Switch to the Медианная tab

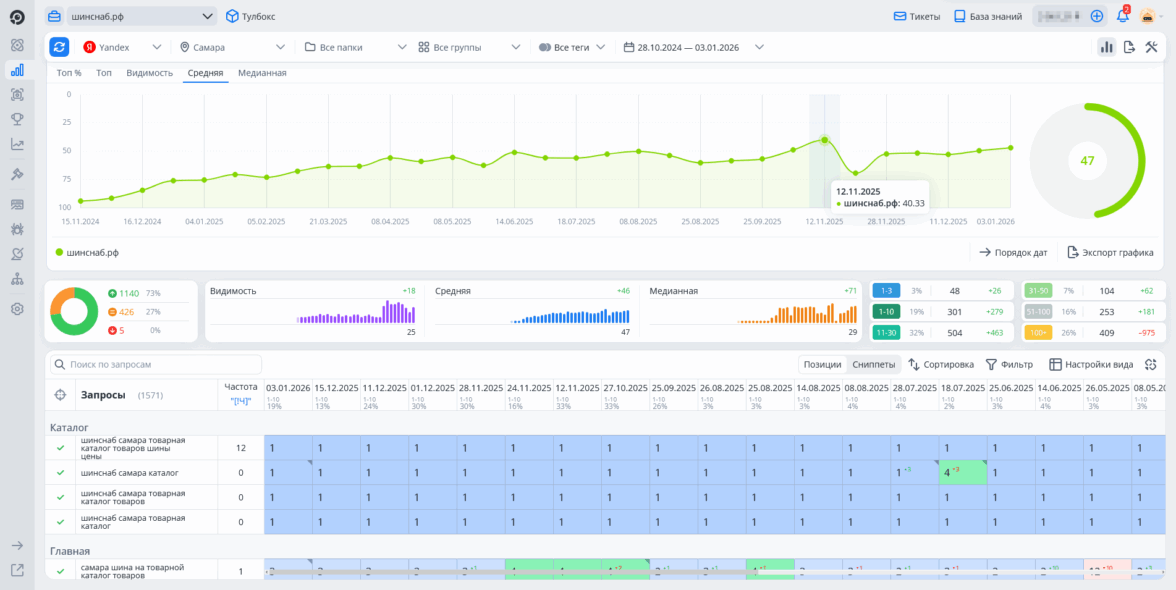pos(262,73)
